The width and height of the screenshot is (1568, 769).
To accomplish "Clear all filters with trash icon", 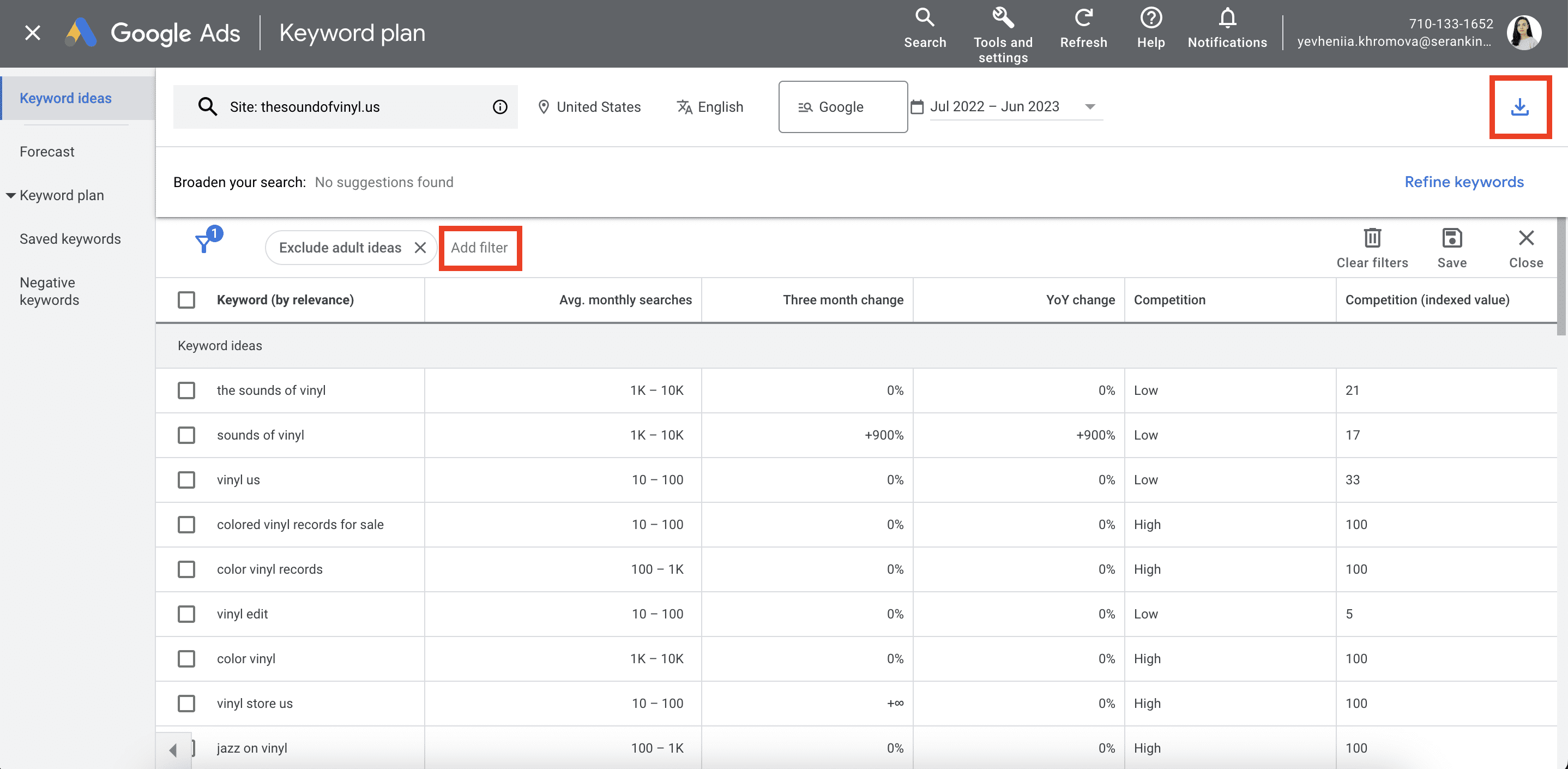I will tap(1372, 239).
